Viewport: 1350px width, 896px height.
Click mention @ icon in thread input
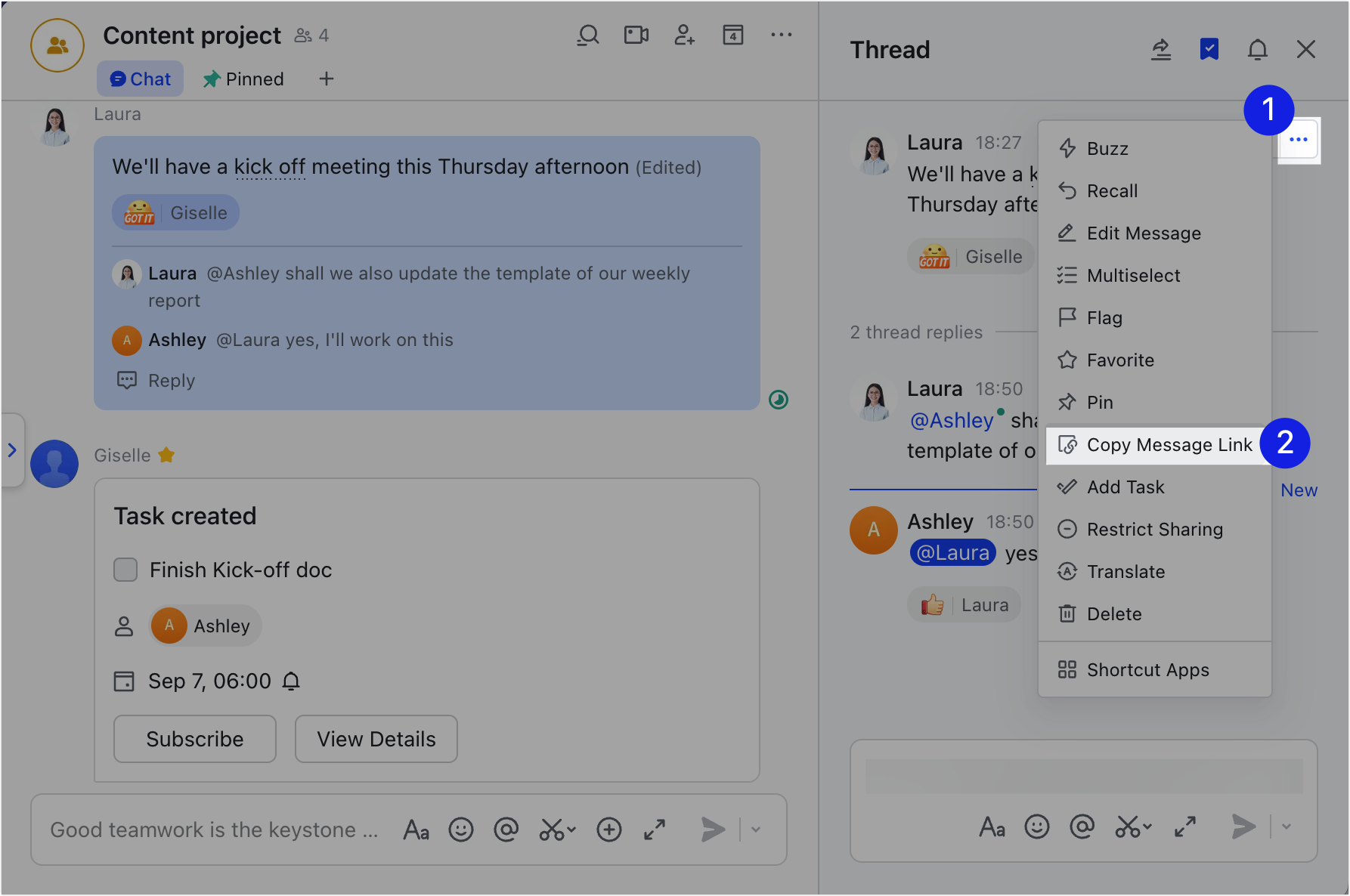(1082, 826)
